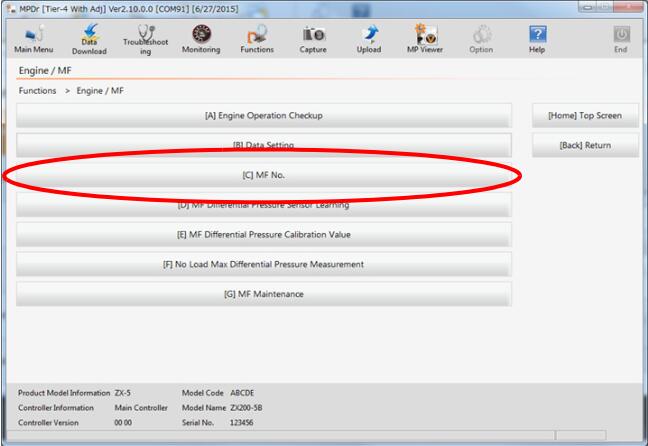The width and height of the screenshot is (648, 446).
Task: Click the Main Controller information value
Action: pos(141,408)
